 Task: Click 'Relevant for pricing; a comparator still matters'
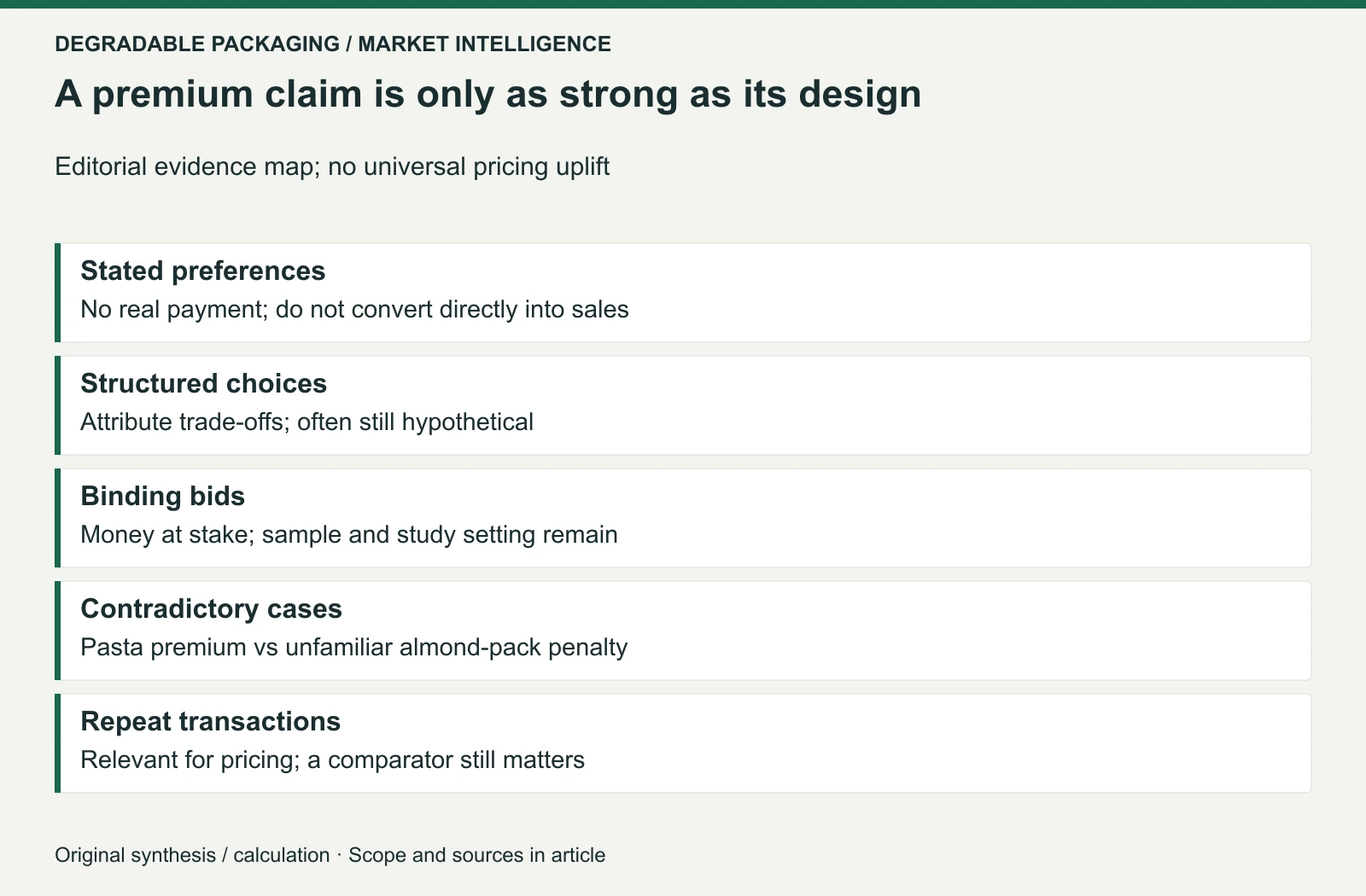[x=332, y=759]
